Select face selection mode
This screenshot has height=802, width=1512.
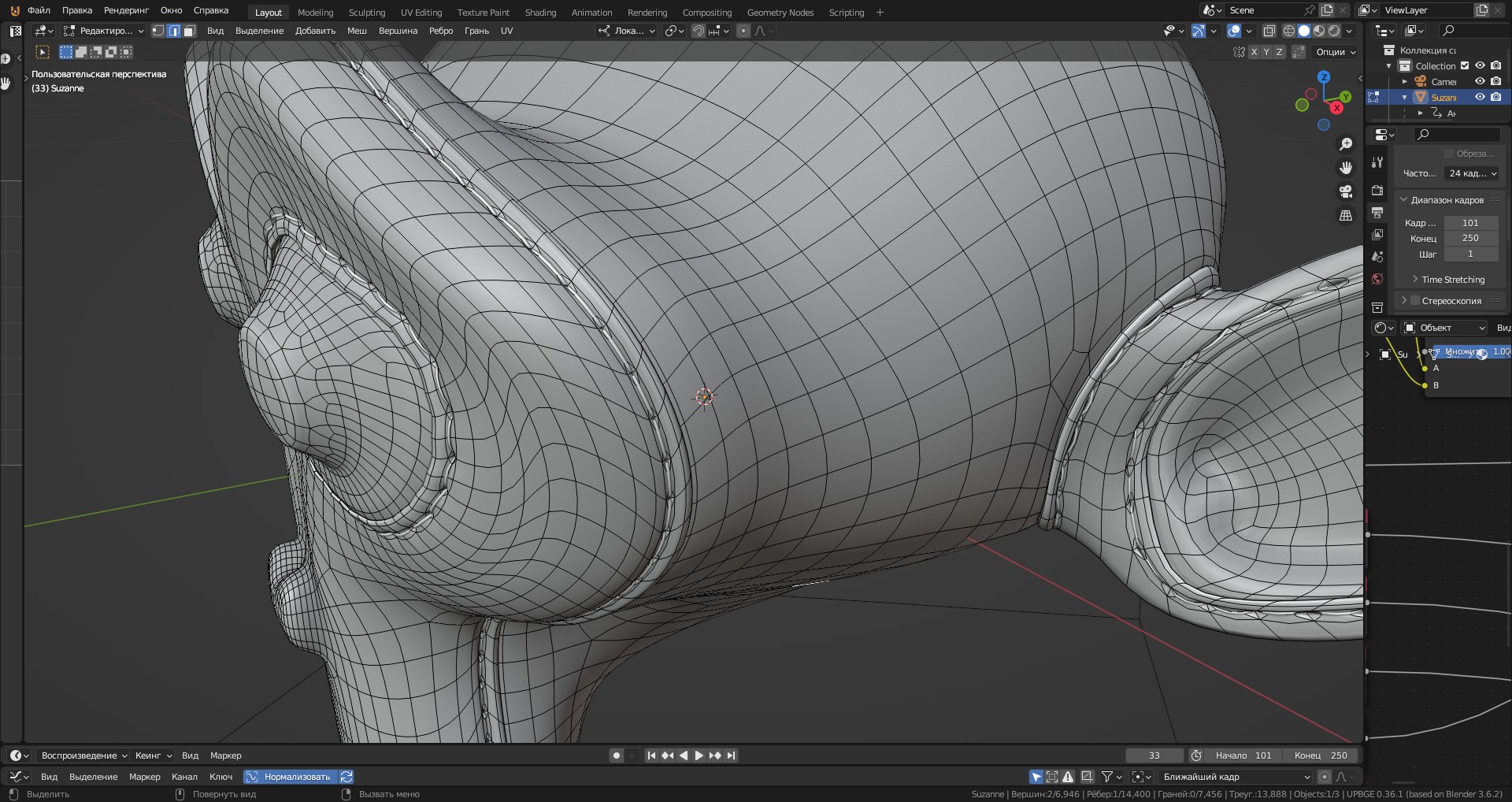pyautogui.click(x=189, y=31)
